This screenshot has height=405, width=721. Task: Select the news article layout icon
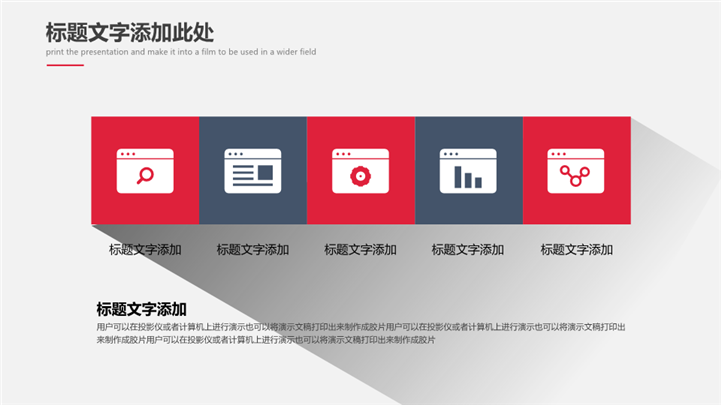[x=253, y=171]
